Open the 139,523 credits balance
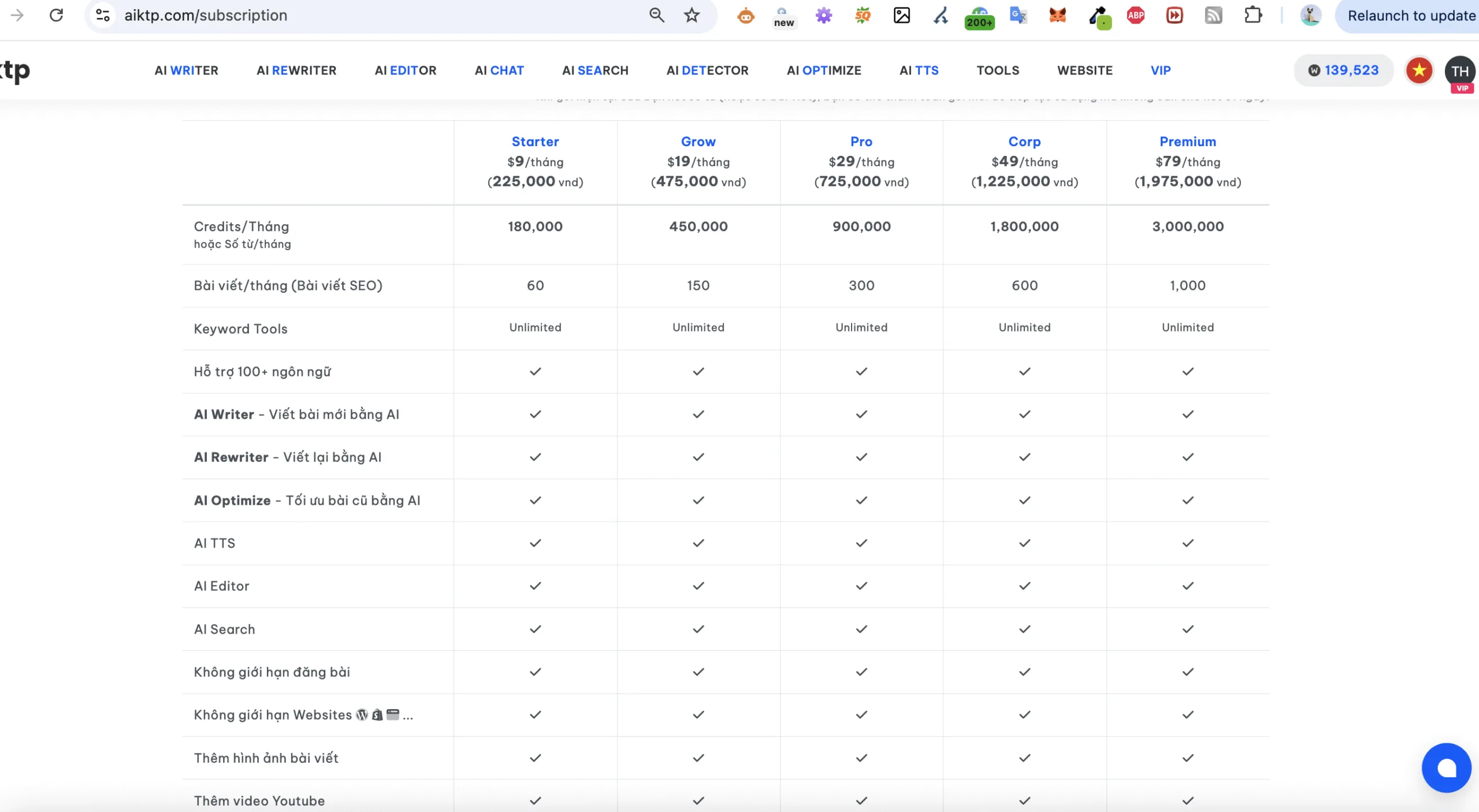The image size is (1479, 812). 1343,70
